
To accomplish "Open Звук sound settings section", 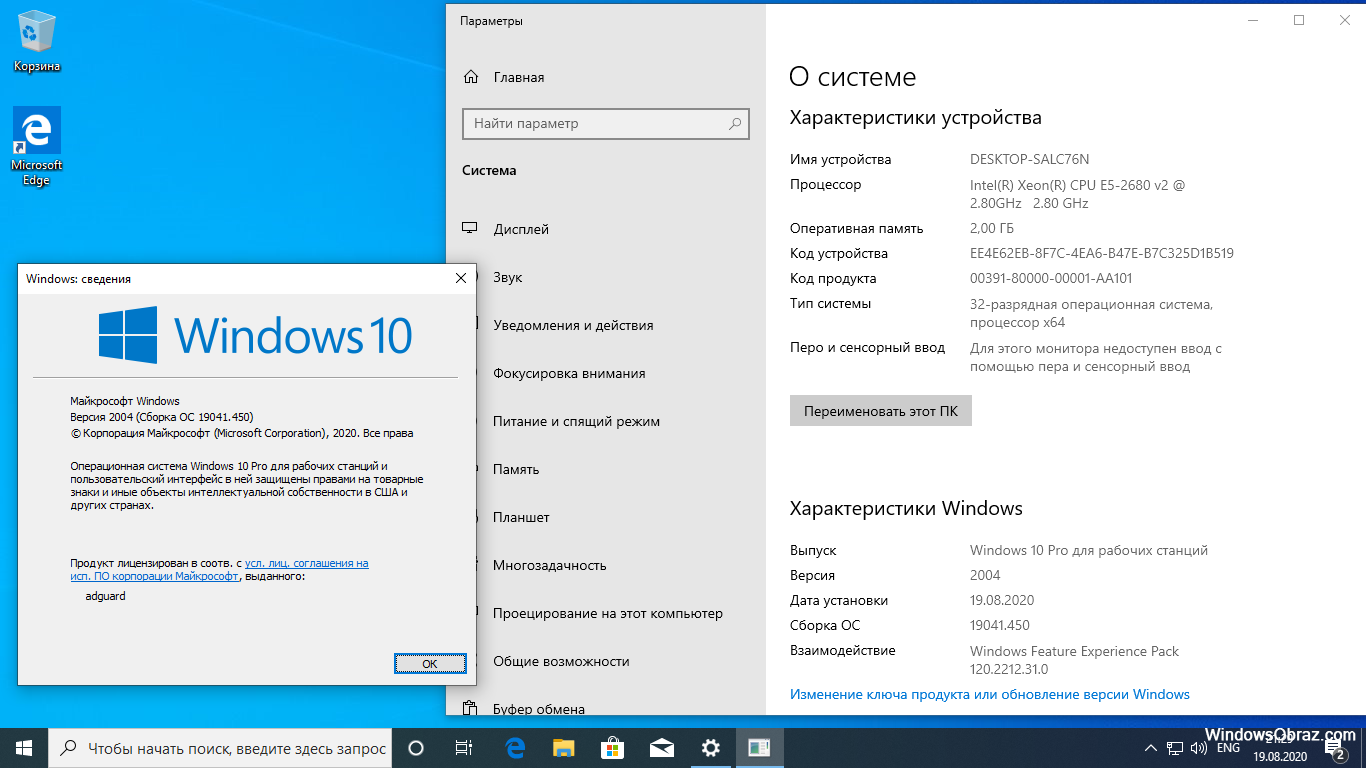I will click(x=507, y=277).
